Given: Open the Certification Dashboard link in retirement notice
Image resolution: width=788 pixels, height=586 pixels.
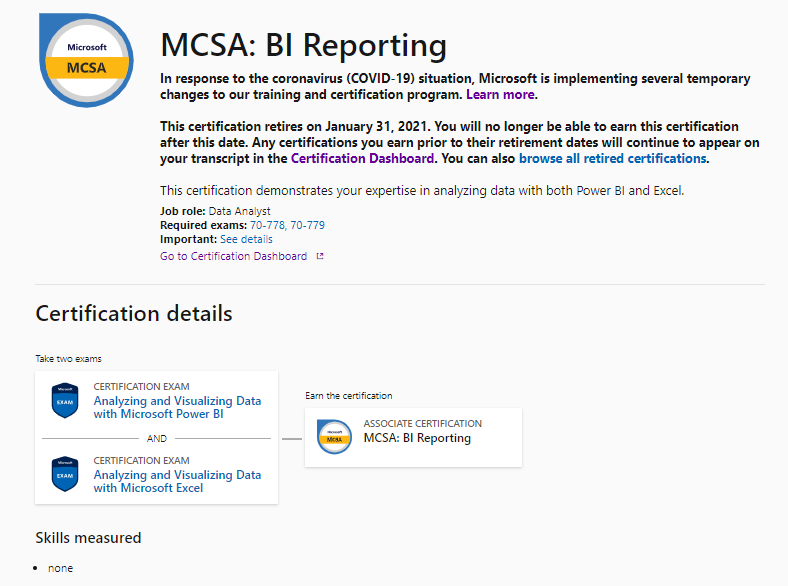Looking at the screenshot, I should tap(362, 158).
